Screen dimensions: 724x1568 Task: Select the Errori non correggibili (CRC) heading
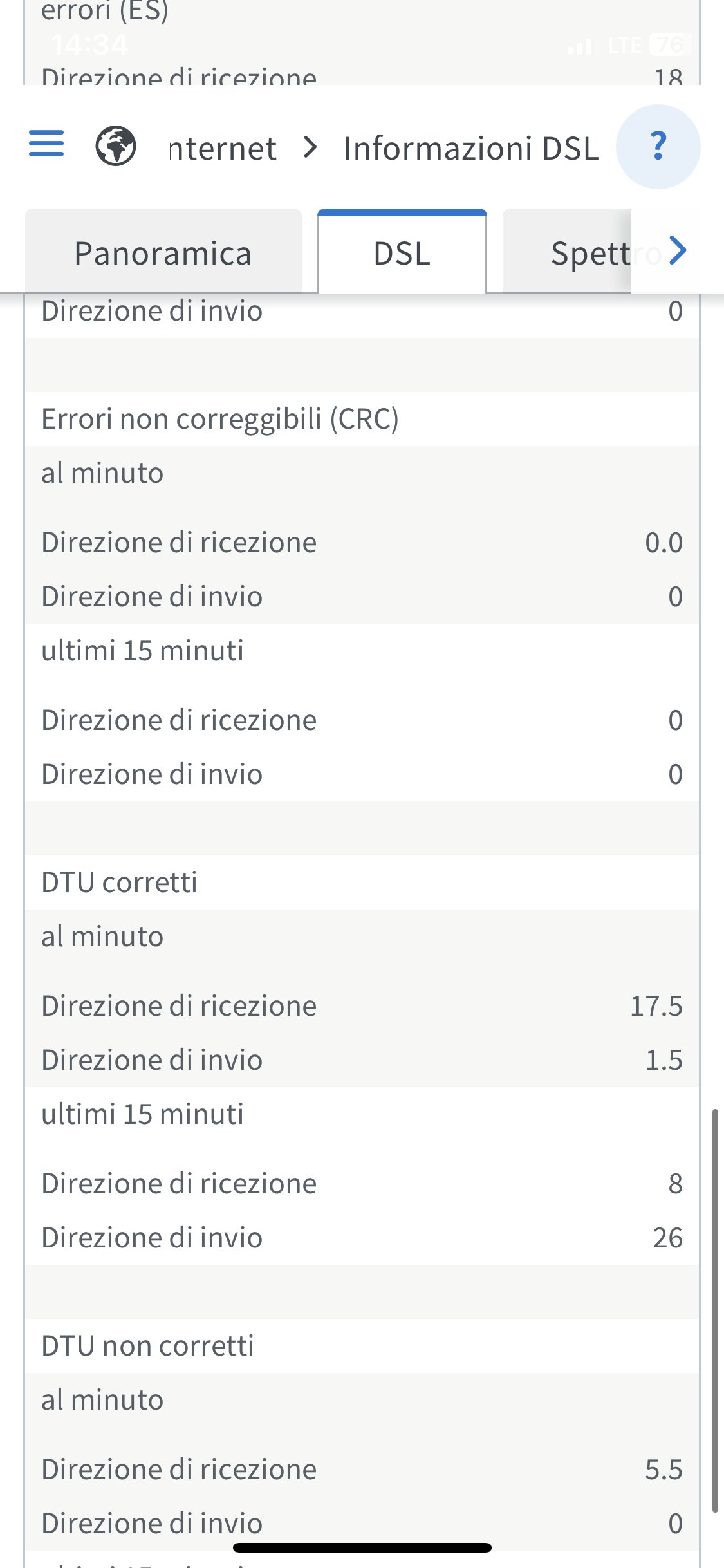(220, 419)
